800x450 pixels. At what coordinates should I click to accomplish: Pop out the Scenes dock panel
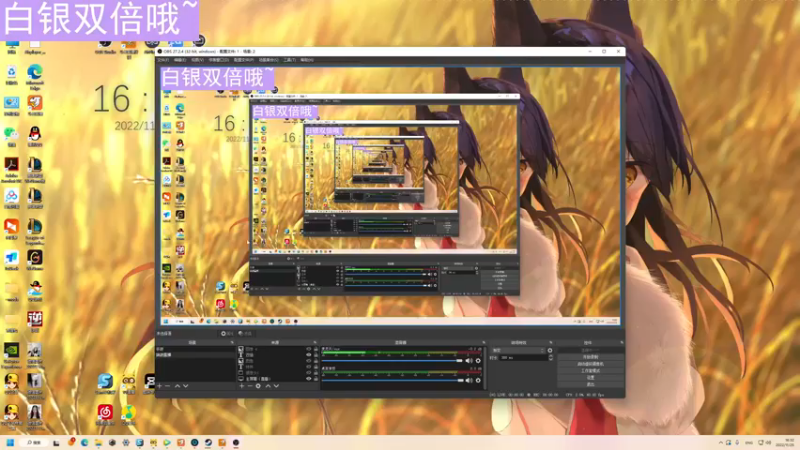click(232, 342)
